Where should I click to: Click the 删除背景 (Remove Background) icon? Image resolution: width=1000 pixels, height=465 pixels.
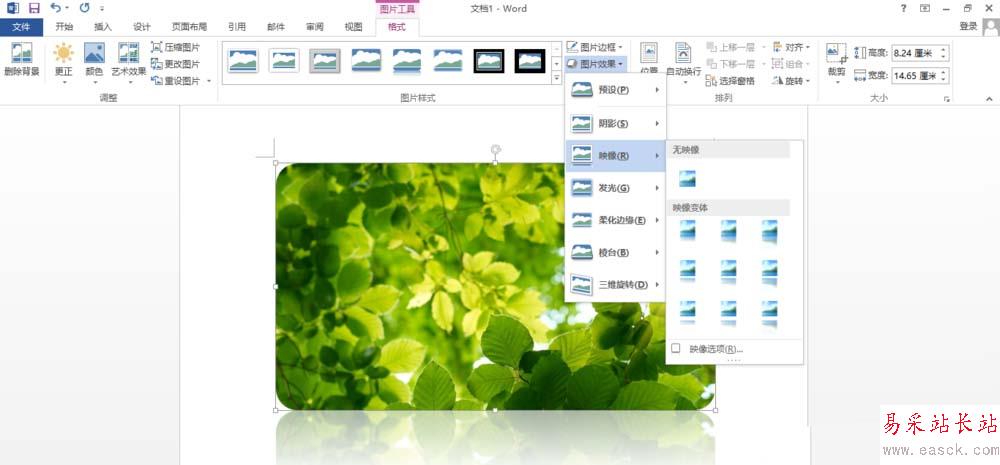[x=21, y=54]
